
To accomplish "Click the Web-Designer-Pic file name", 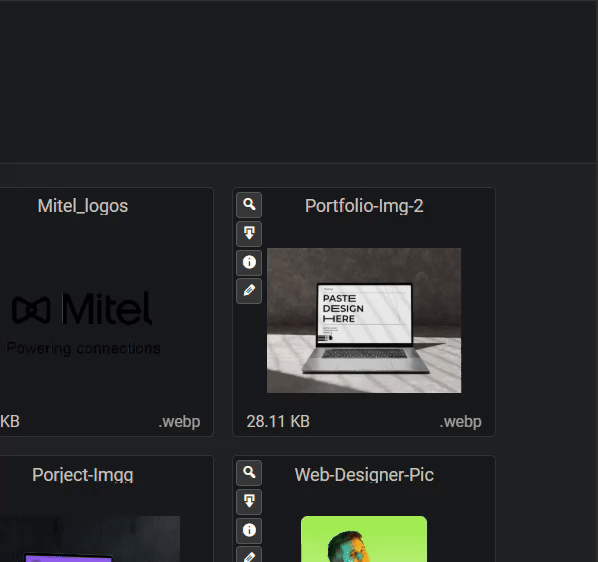I will point(364,475).
